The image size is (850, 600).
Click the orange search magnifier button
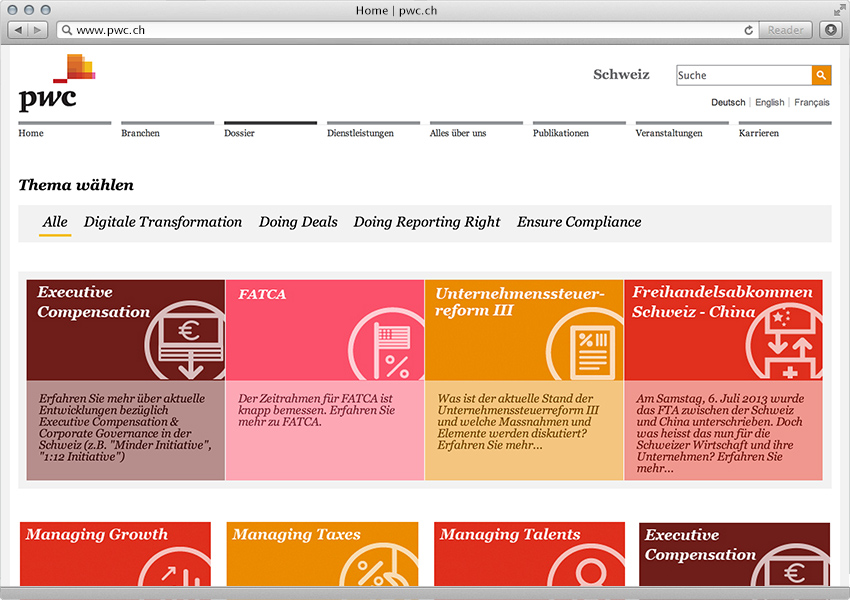click(x=821, y=75)
